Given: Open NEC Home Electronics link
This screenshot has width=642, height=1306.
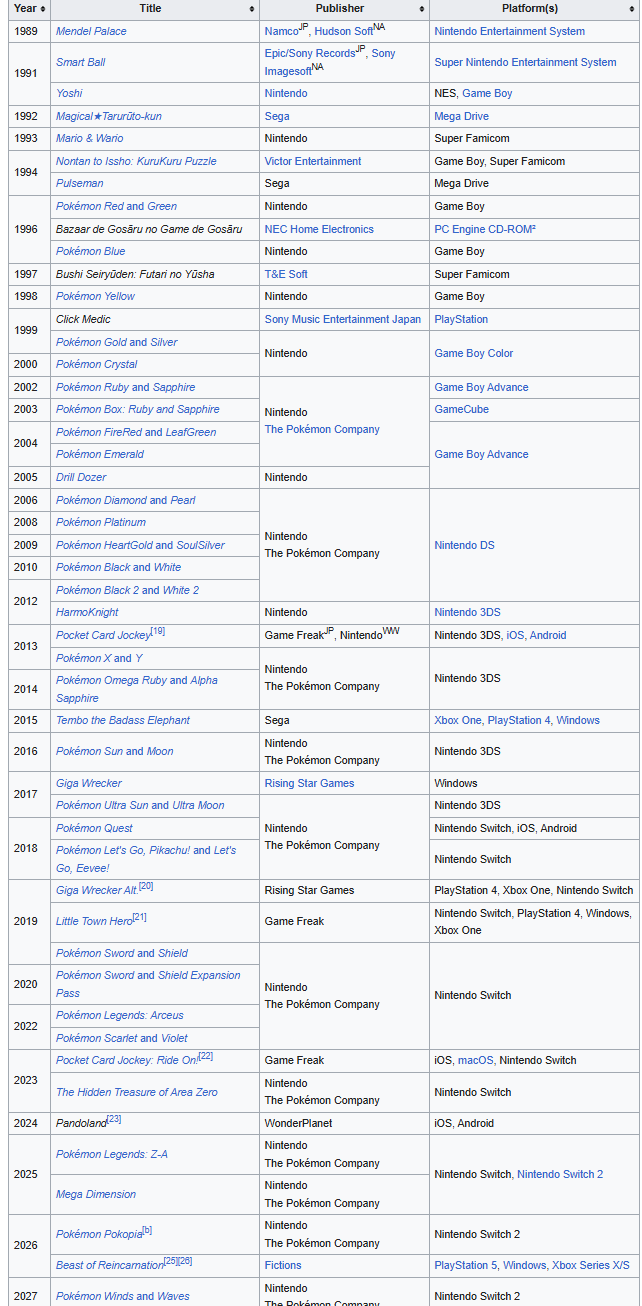Looking at the screenshot, I should tap(319, 229).
